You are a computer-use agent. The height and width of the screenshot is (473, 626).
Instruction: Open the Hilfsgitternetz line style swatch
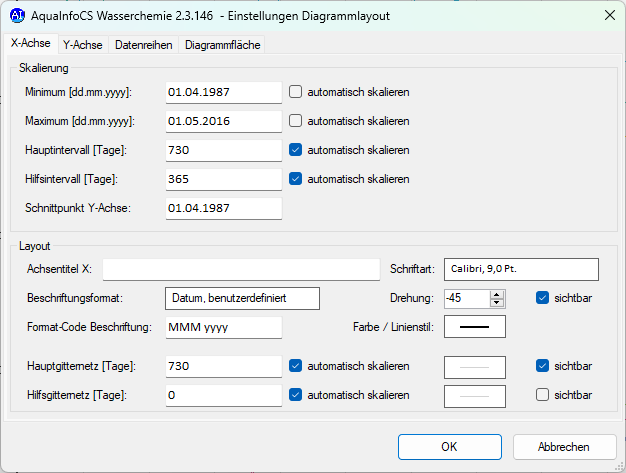click(475, 396)
